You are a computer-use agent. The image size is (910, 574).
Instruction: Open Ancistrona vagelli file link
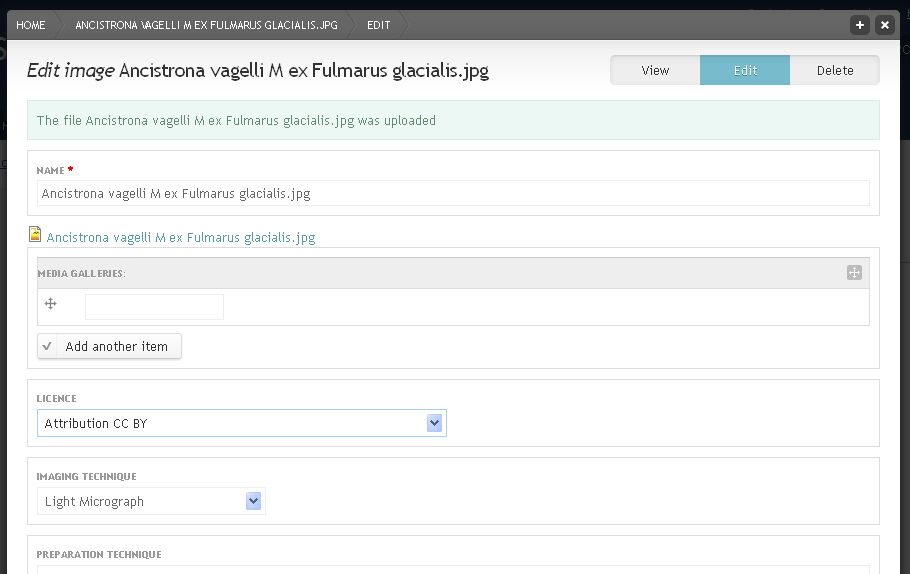[180, 237]
